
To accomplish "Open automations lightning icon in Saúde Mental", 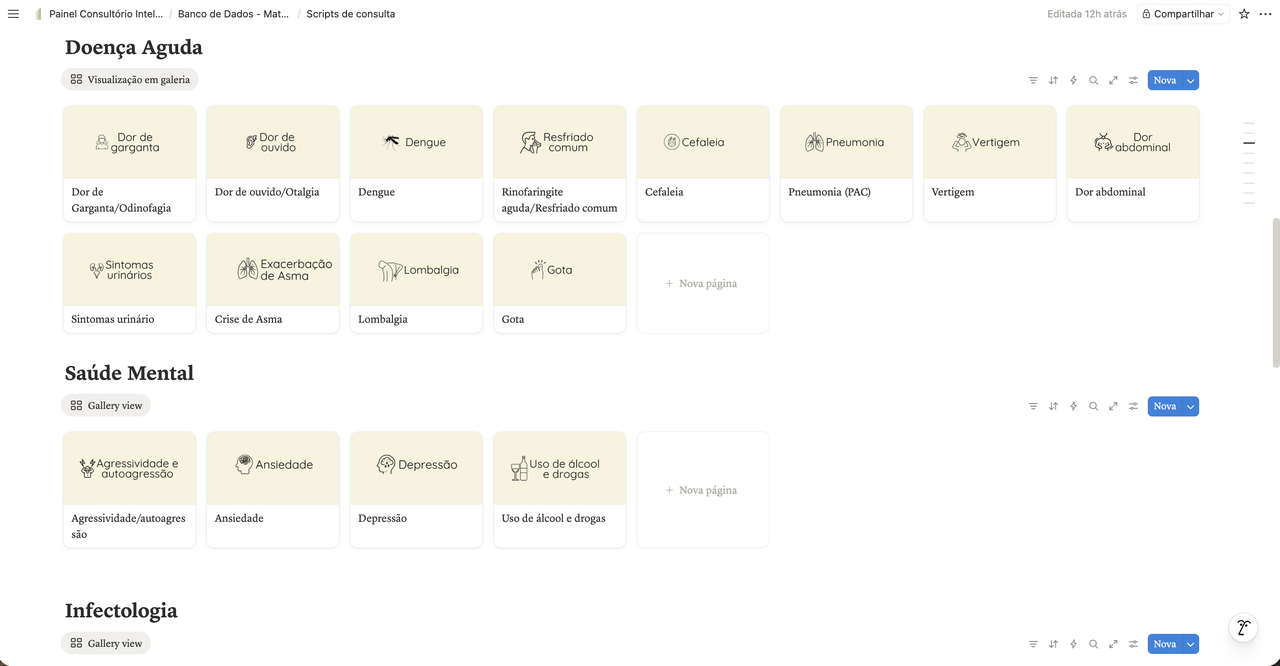I will click(x=1073, y=407).
